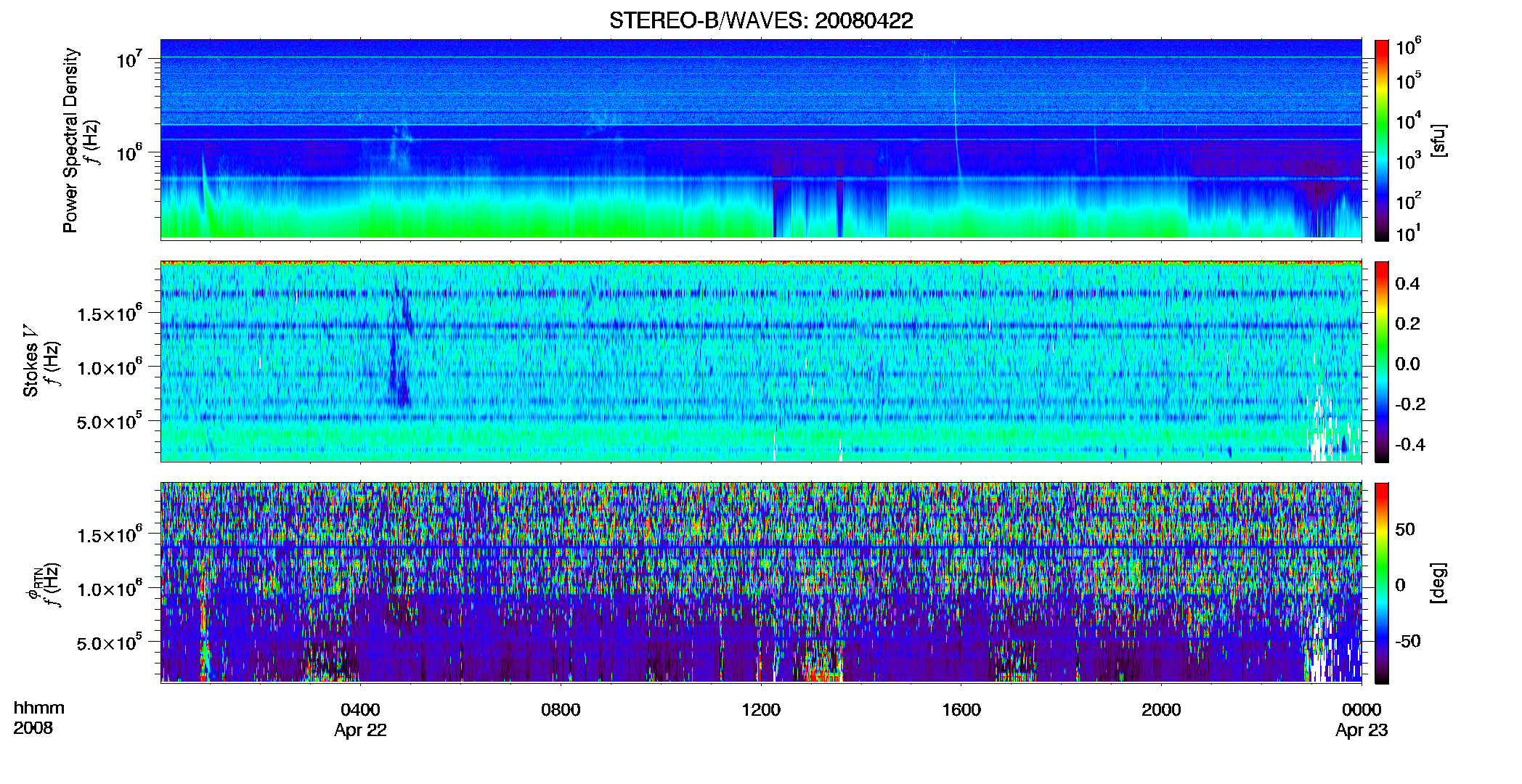Click the 2000 time tick label

[x=1161, y=709]
